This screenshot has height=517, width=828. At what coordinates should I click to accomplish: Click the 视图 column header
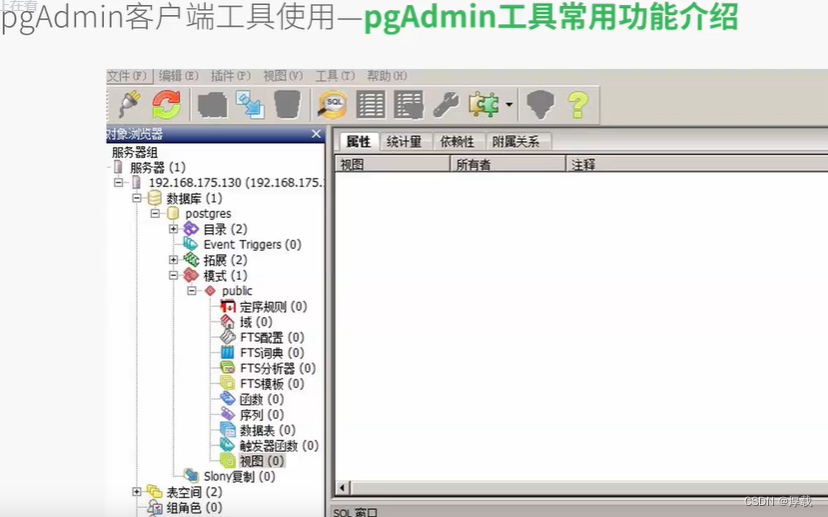point(392,164)
